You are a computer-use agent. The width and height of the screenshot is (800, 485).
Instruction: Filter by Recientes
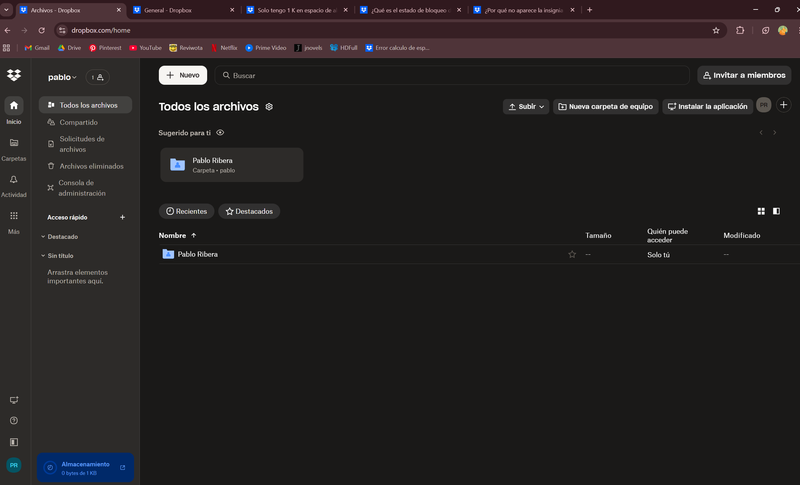[x=186, y=211]
